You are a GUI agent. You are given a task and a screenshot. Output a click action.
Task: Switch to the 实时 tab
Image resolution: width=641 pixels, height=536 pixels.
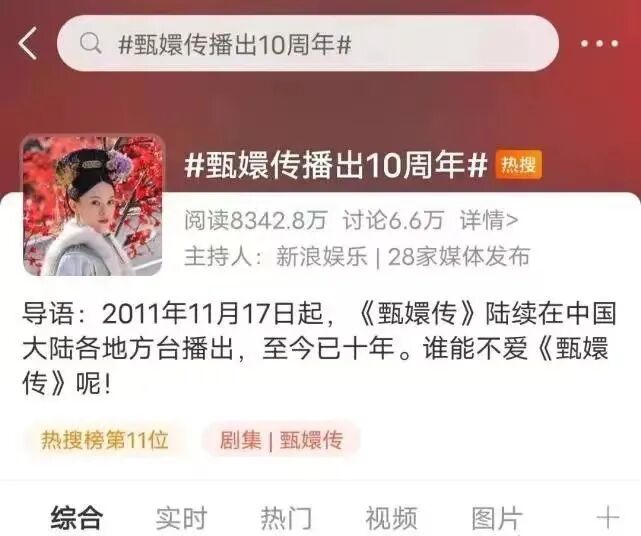click(x=181, y=518)
